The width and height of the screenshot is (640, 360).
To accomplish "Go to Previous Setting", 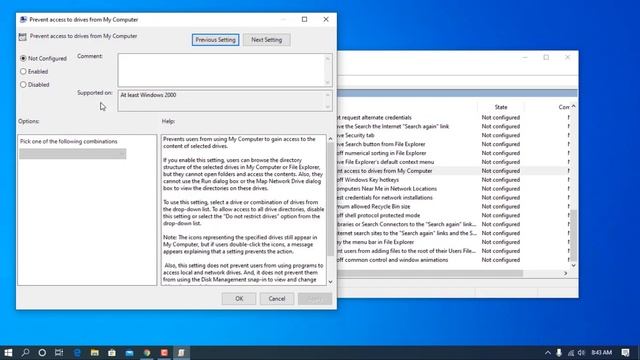I will click(x=216, y=40).
